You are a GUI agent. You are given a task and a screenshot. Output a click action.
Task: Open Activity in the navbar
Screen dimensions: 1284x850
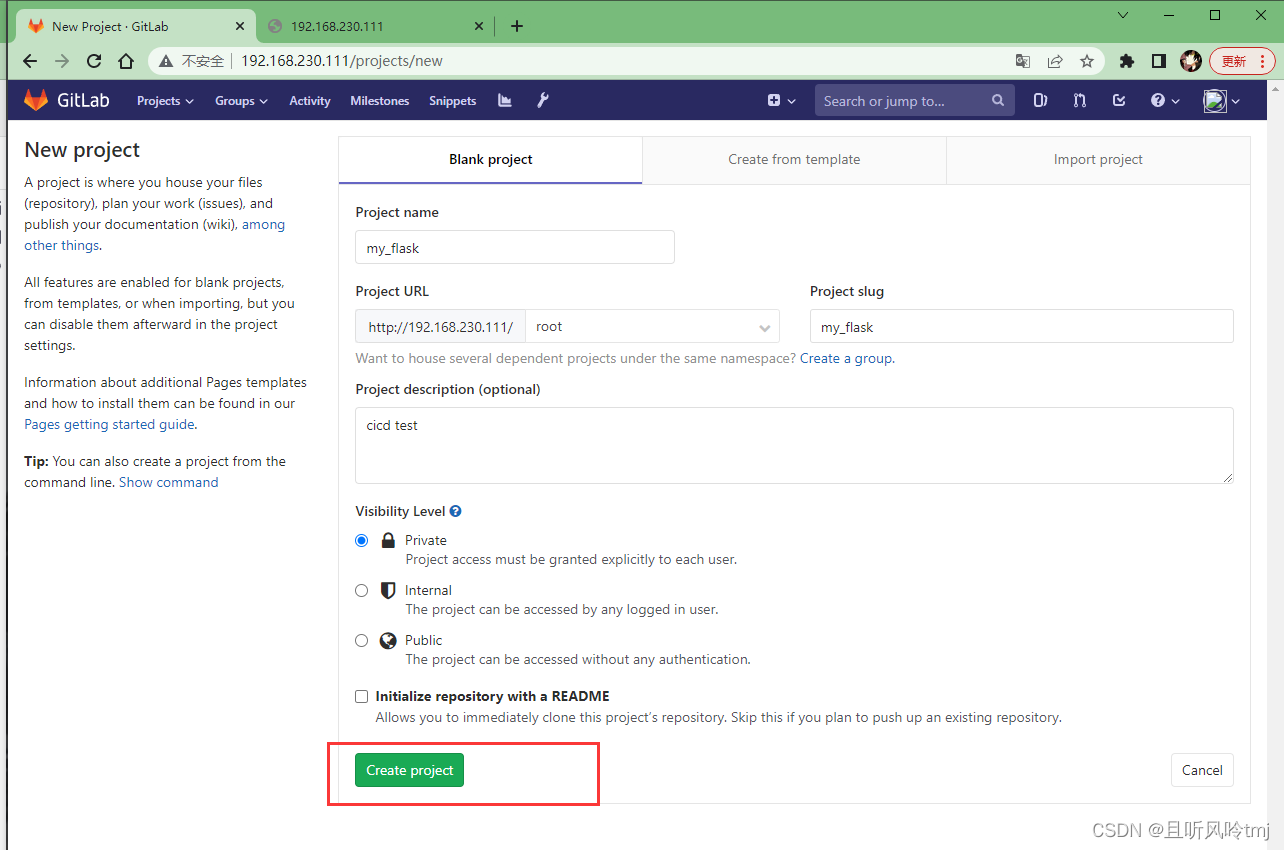coord(310,100)
